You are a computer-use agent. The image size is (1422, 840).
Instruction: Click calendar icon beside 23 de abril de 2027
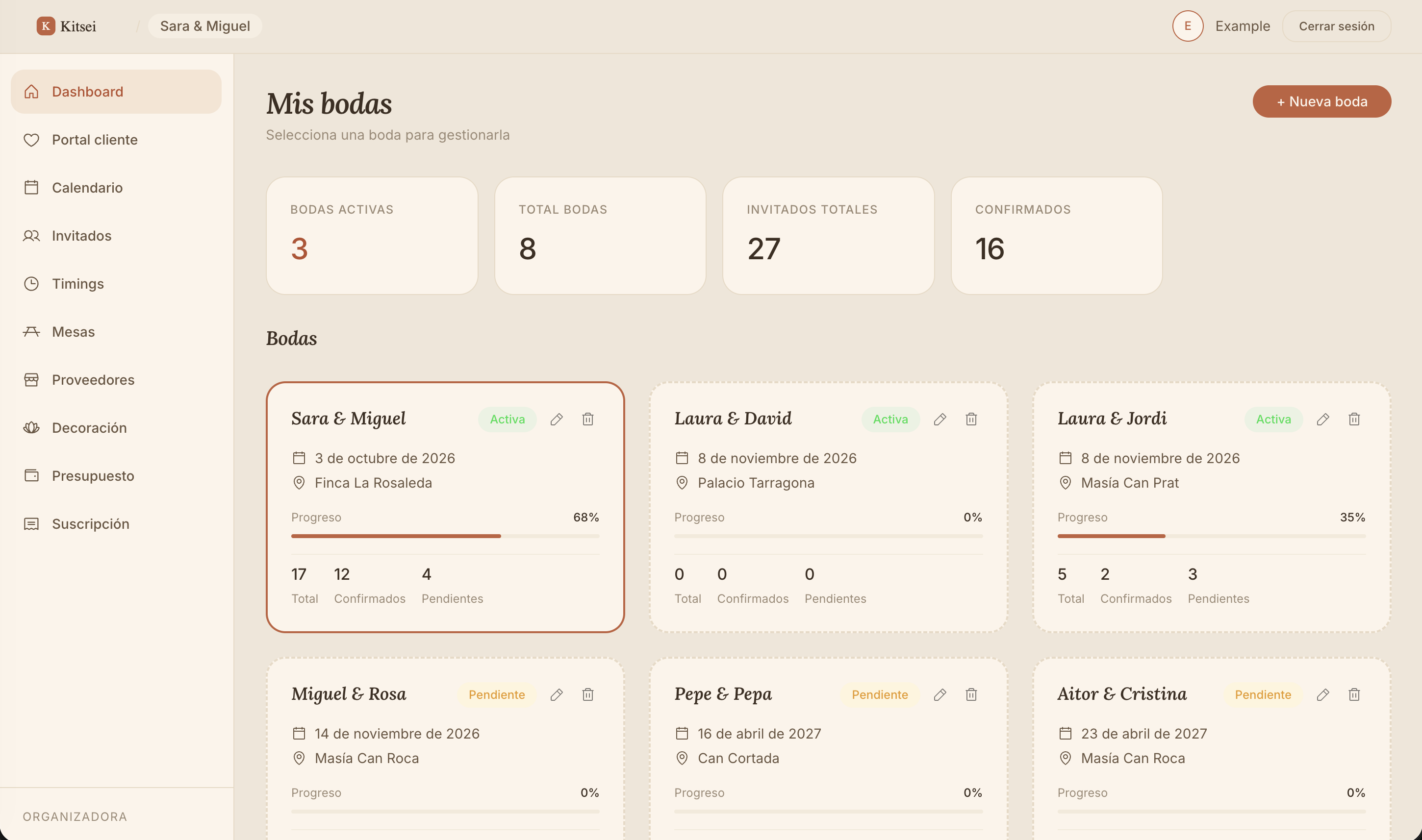click(1065, 734)
